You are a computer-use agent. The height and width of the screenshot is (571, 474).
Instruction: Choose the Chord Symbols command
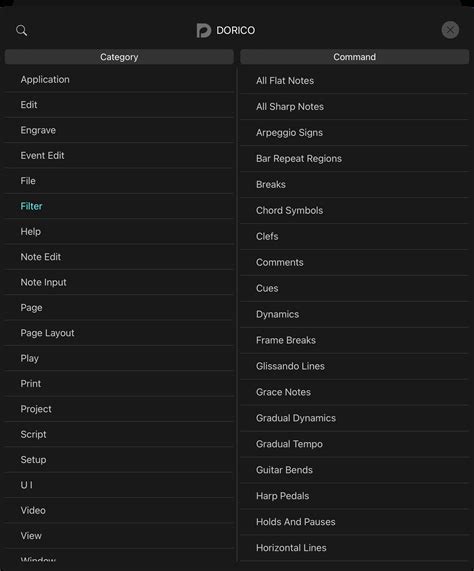coord(355,210)
